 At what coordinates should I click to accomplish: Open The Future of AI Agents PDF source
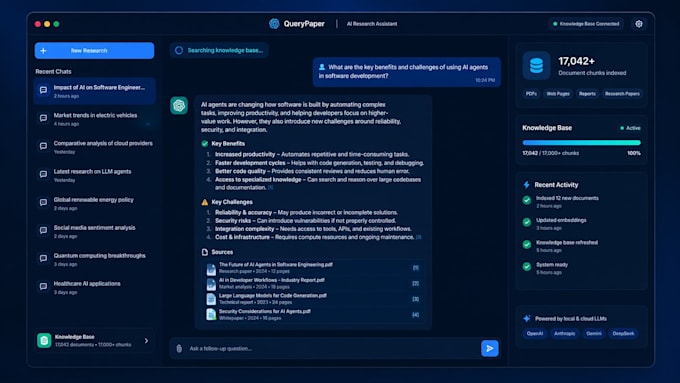(313, 268)
